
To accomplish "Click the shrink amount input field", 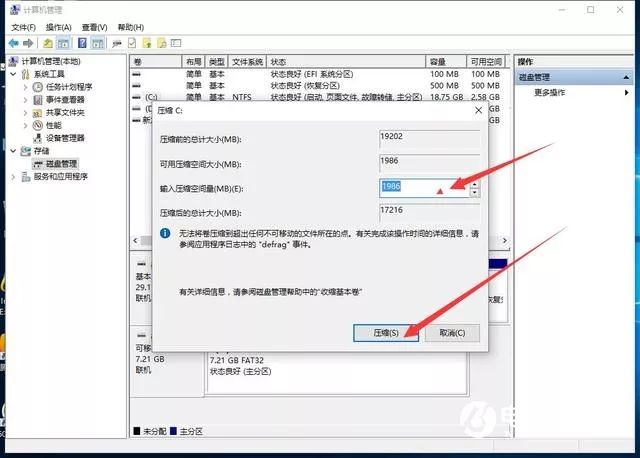I will (424, 188).
